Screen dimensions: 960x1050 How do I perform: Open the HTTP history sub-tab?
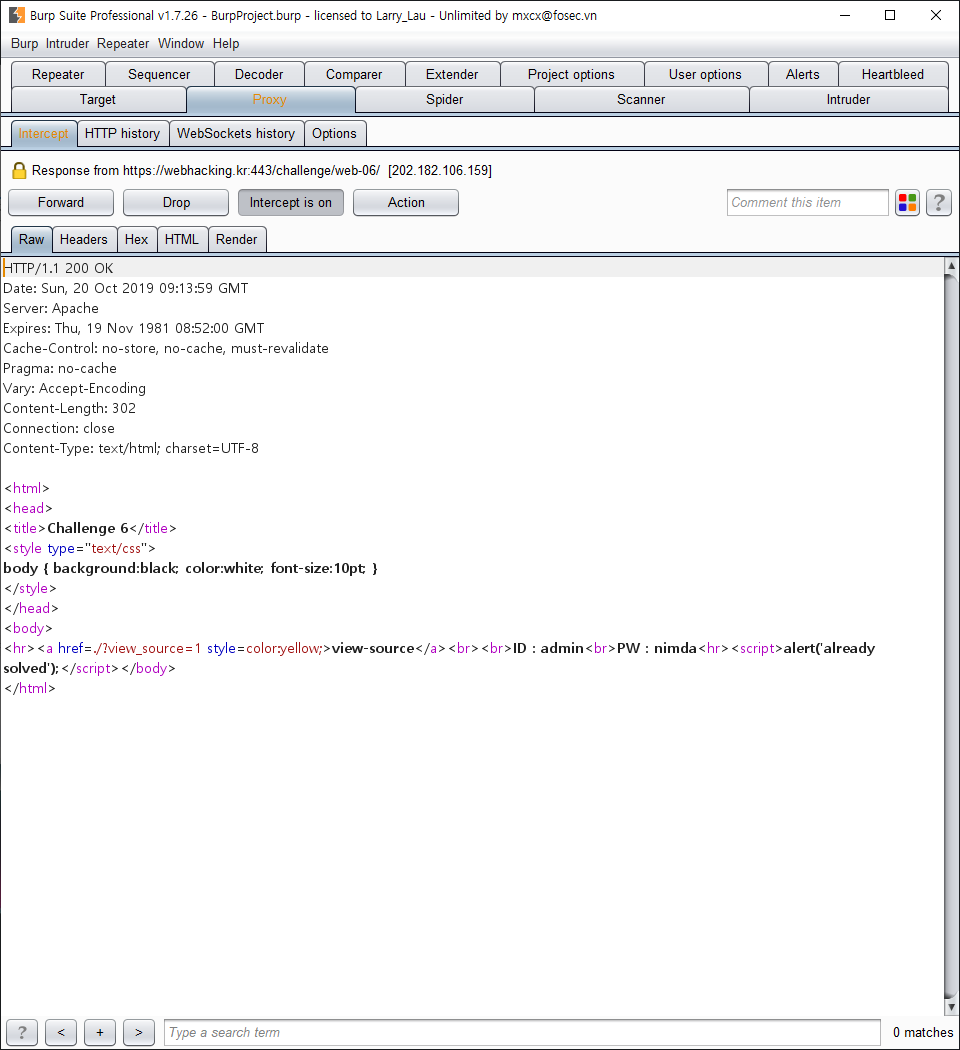click(123, 133)
